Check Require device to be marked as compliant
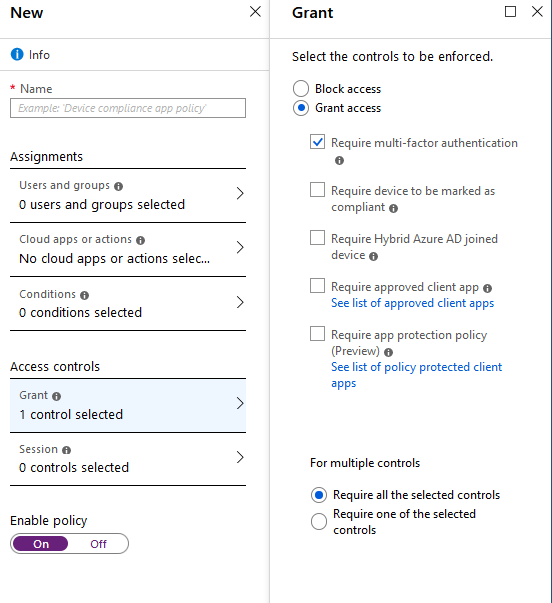This screenshot has width=552, height=603. (x=317, y=190)
